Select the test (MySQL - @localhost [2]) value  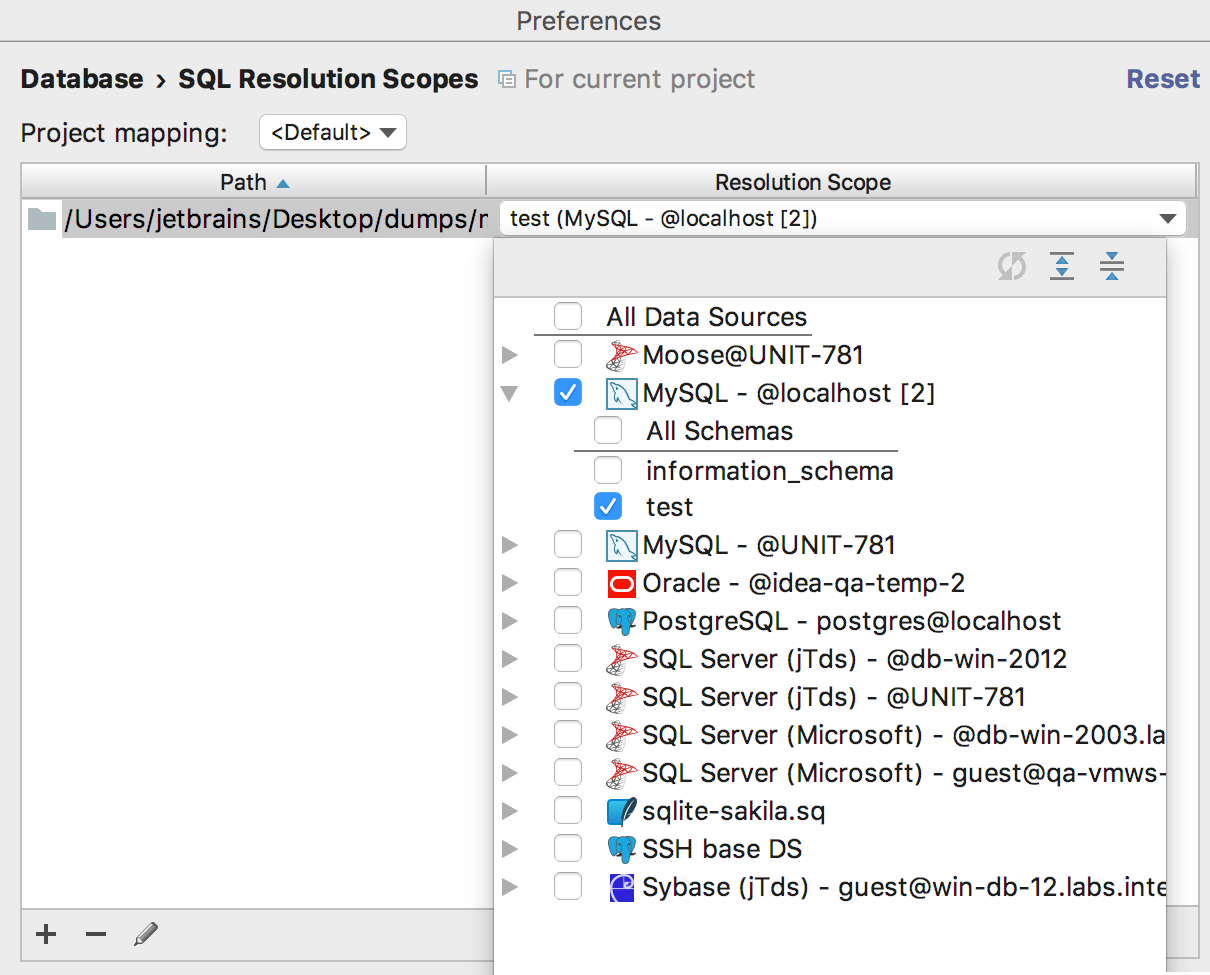842,219
